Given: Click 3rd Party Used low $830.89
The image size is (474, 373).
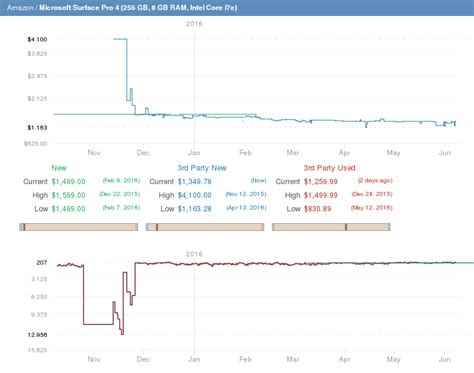Looking at the screenshot, I should 317,209.
